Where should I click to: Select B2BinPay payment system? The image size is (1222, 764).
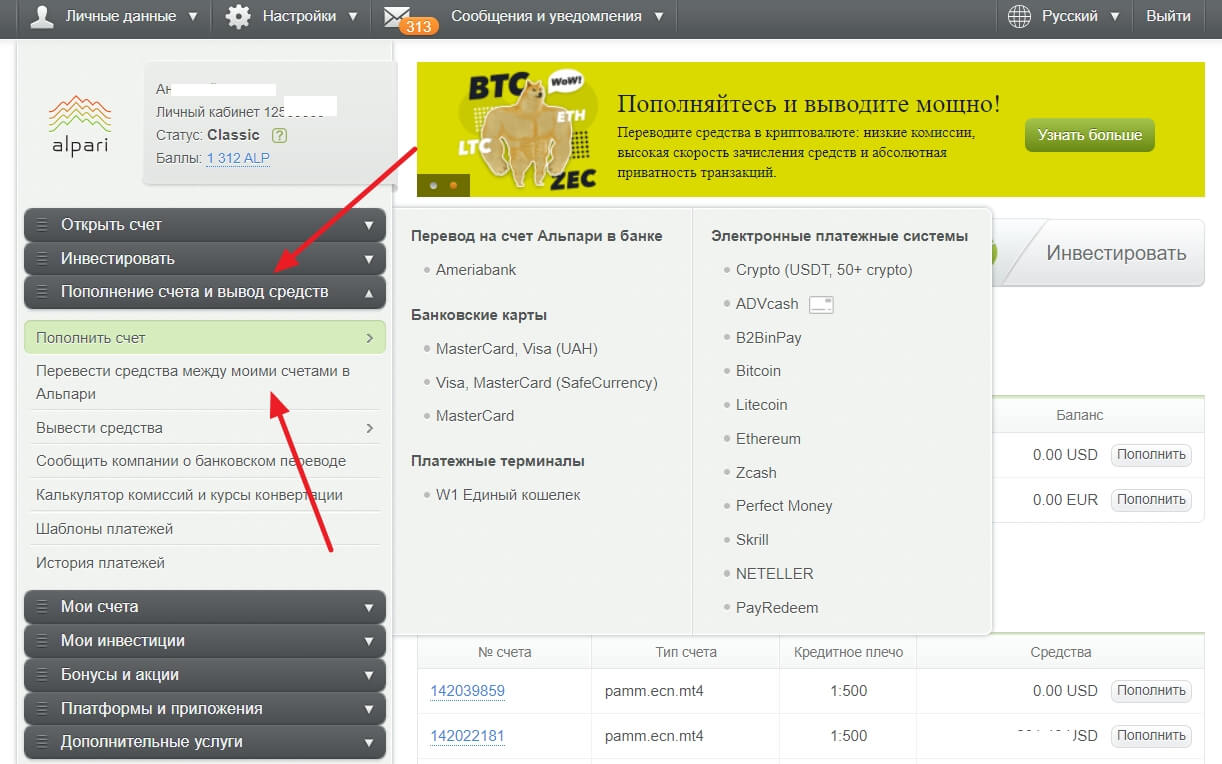pyautogui.click(x=769, y=338)
